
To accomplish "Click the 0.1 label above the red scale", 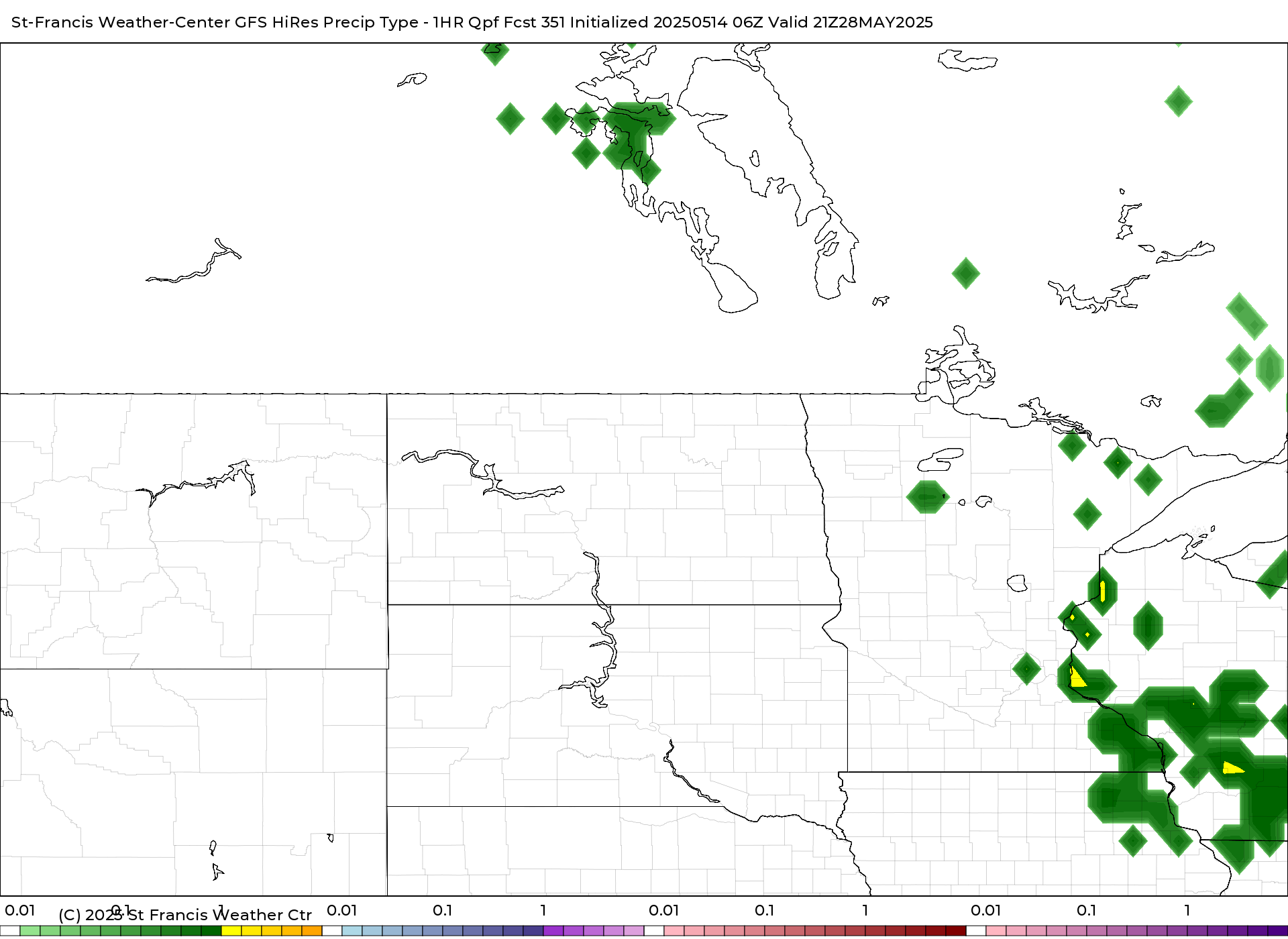I will coord(765,911).
